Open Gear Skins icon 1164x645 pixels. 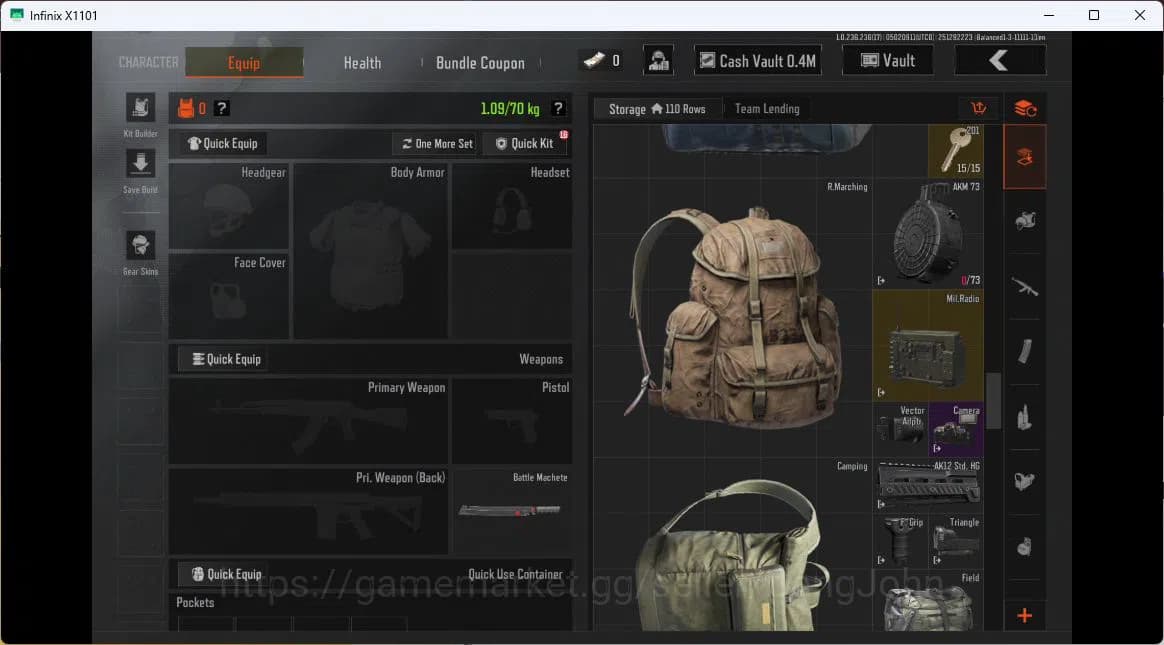coord(140,246)
